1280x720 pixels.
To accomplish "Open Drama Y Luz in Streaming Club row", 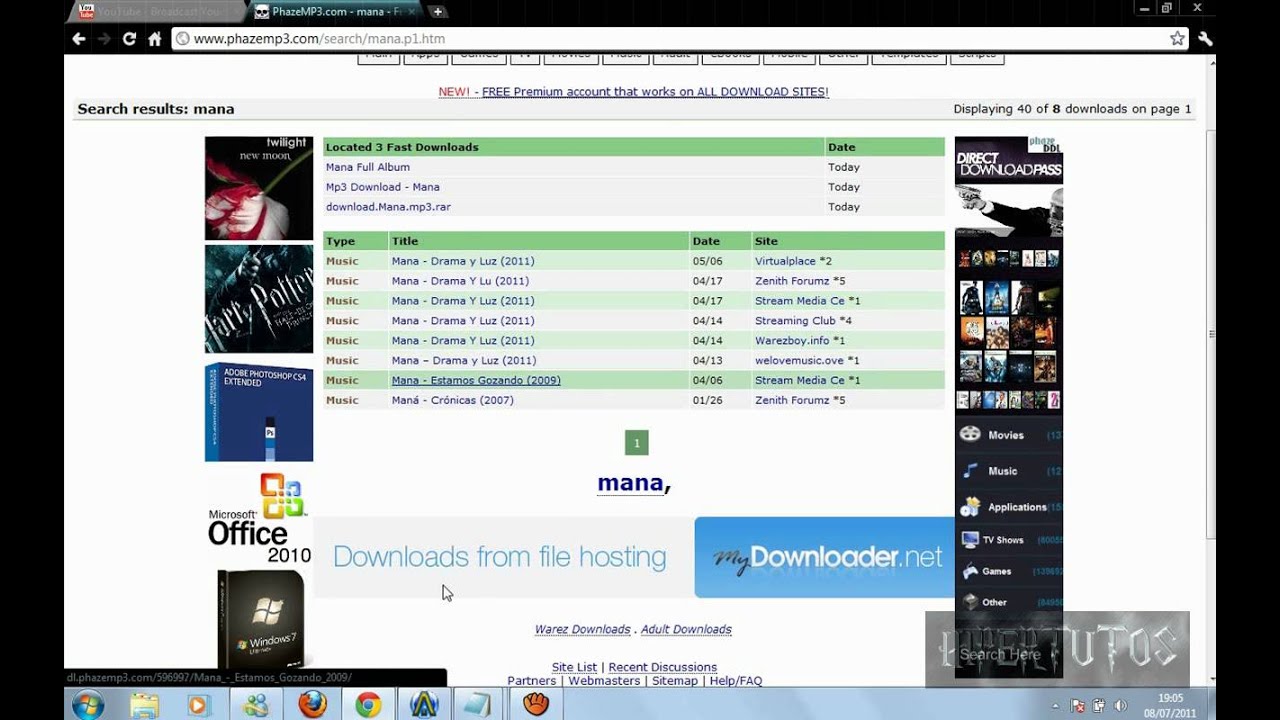I will click(x=463, y=321).
